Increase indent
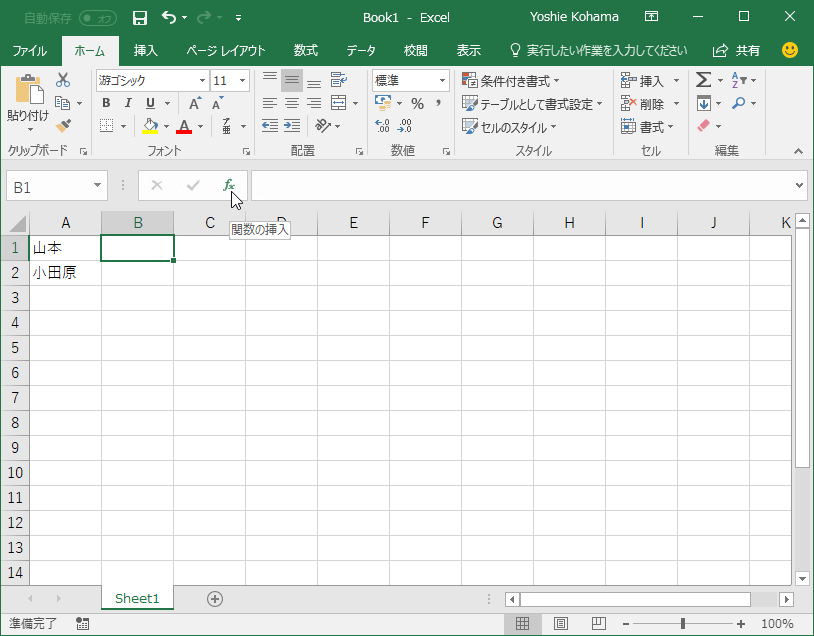This screenshot has width=814, height=636. point(292,126)
